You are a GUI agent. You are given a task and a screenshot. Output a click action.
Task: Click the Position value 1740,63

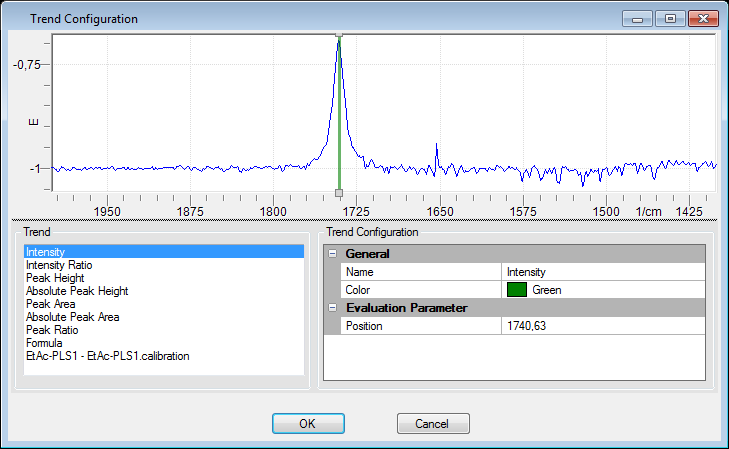click(603, 326)
